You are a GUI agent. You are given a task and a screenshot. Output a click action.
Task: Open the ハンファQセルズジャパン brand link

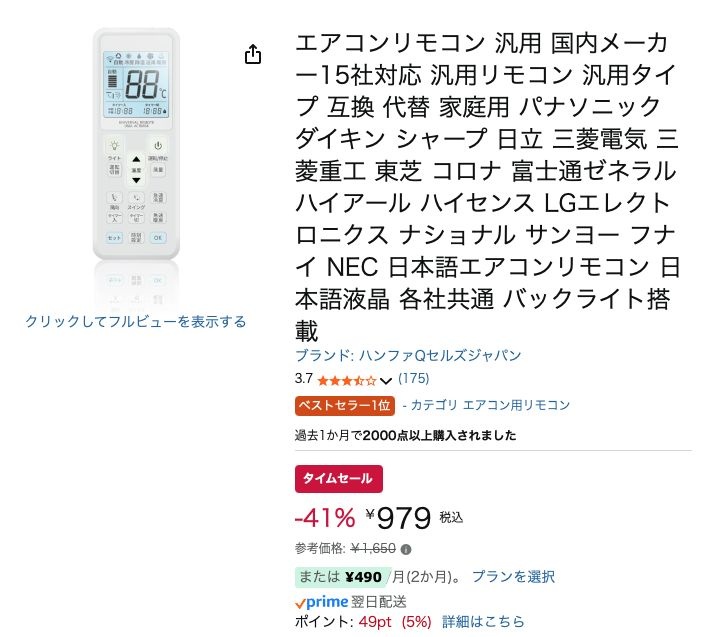[x=408, y=355]
